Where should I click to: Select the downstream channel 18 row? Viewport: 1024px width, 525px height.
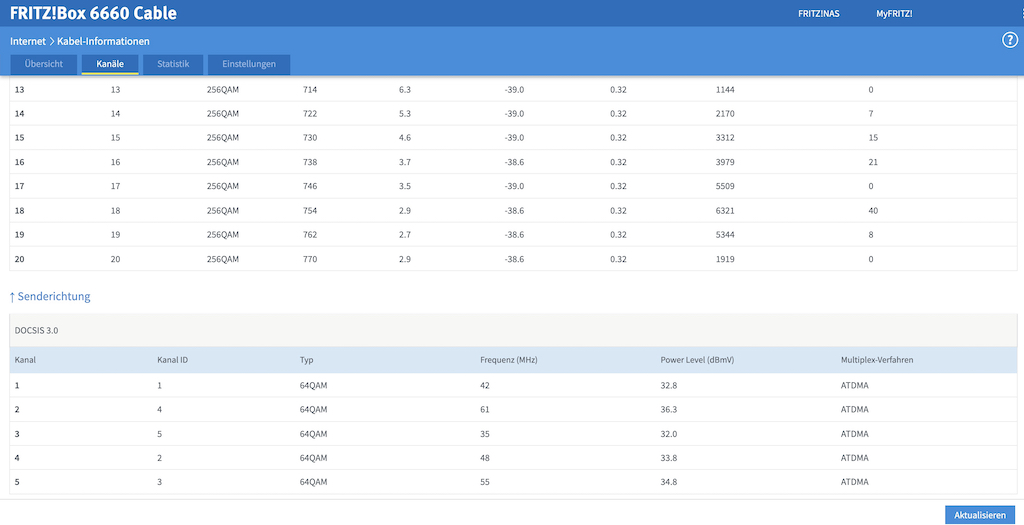point(512,211)
